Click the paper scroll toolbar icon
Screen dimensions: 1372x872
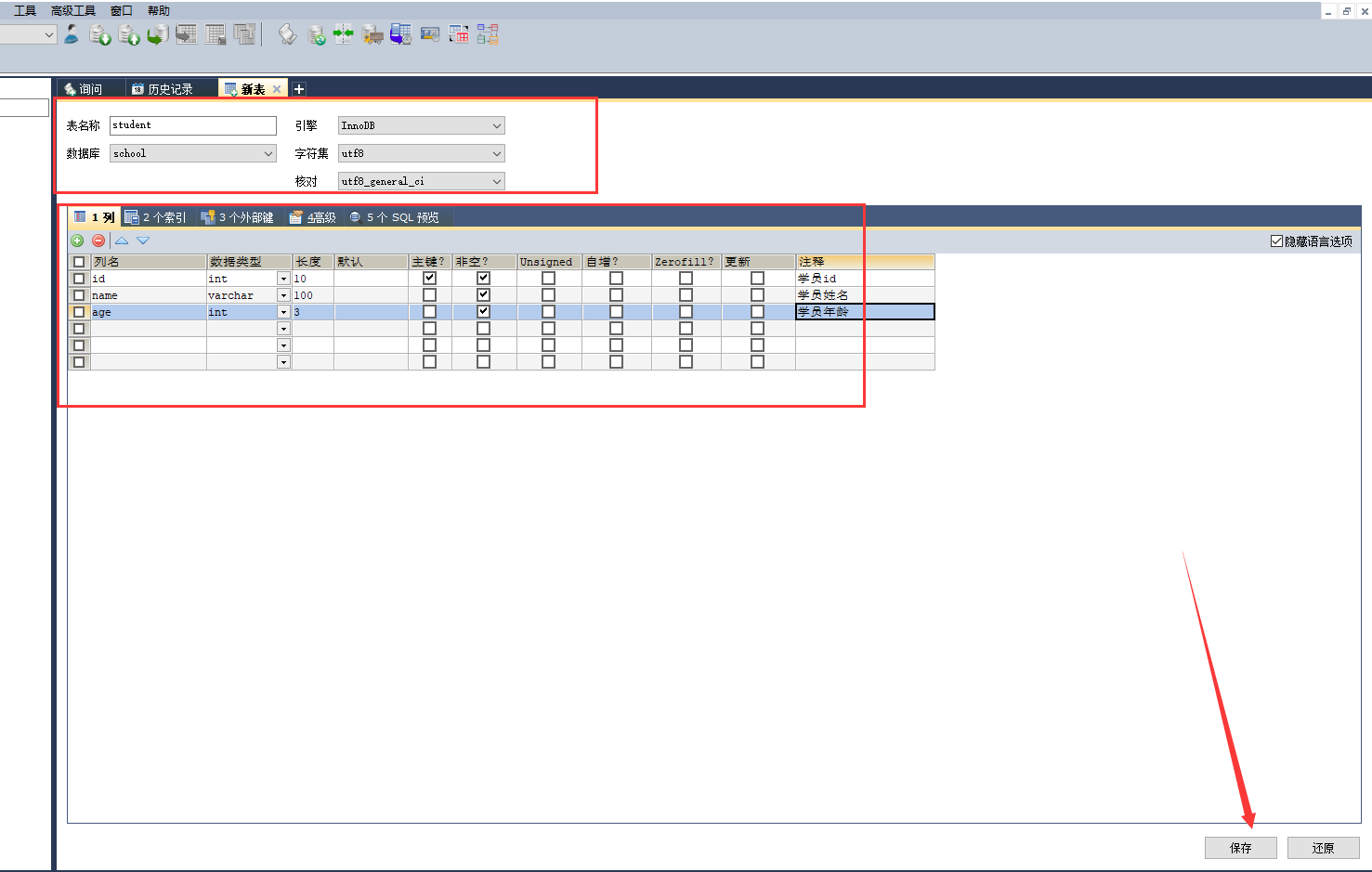pos(287,34)
